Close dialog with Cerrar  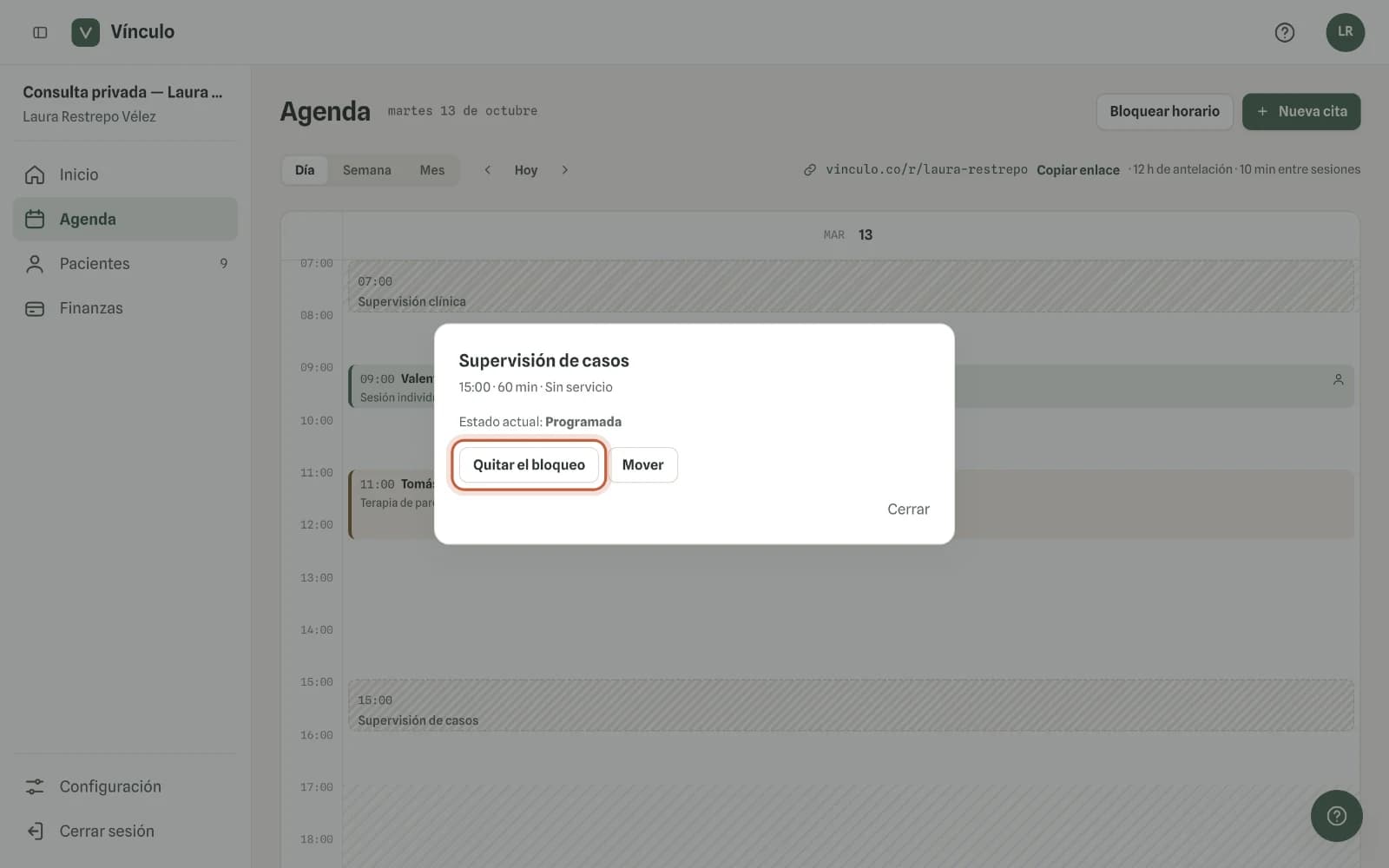click(x=908, y=510)
